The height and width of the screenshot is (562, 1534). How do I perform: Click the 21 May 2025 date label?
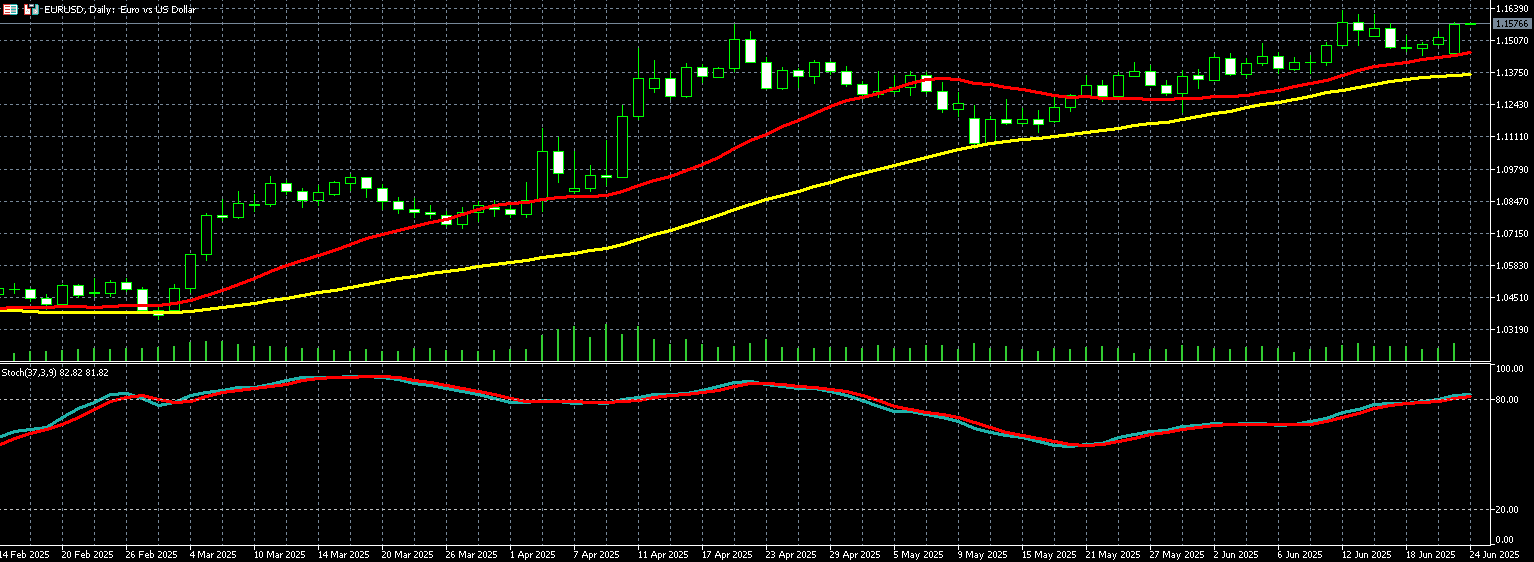coord(1113,554)
